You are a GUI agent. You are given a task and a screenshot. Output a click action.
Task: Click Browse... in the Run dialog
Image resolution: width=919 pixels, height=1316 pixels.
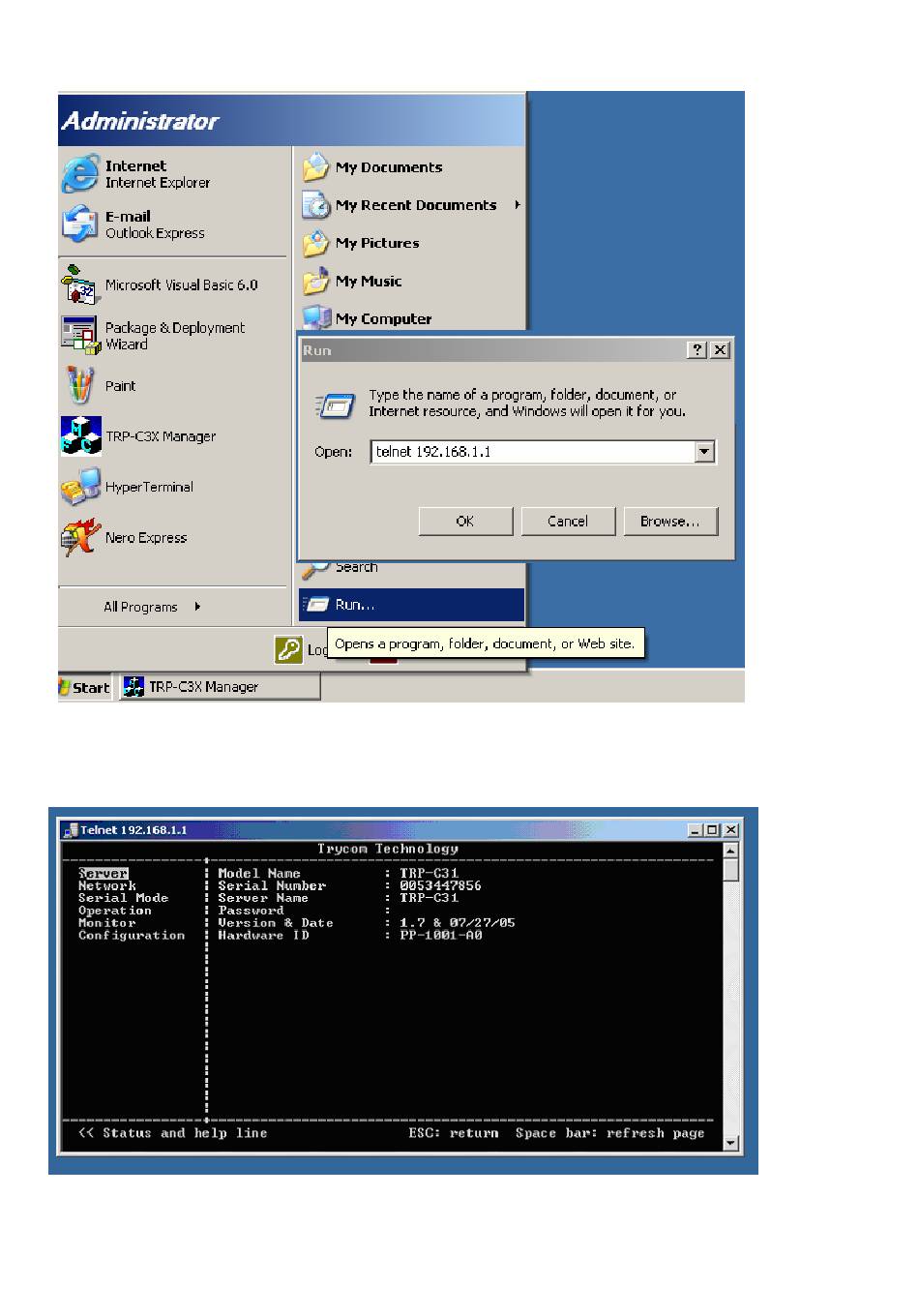coord(670,522)
